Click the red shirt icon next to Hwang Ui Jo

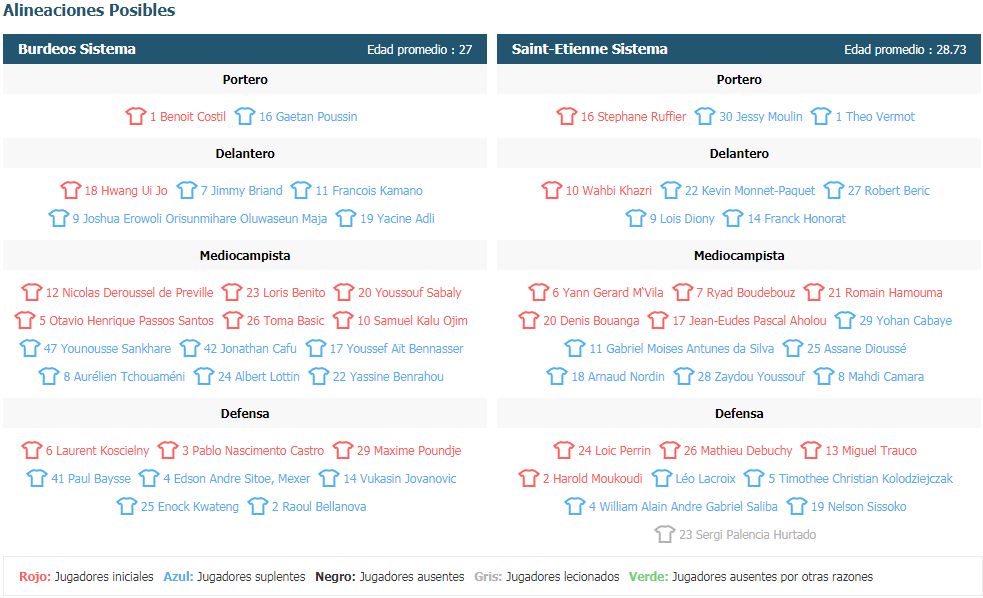(x=71, y=190)
